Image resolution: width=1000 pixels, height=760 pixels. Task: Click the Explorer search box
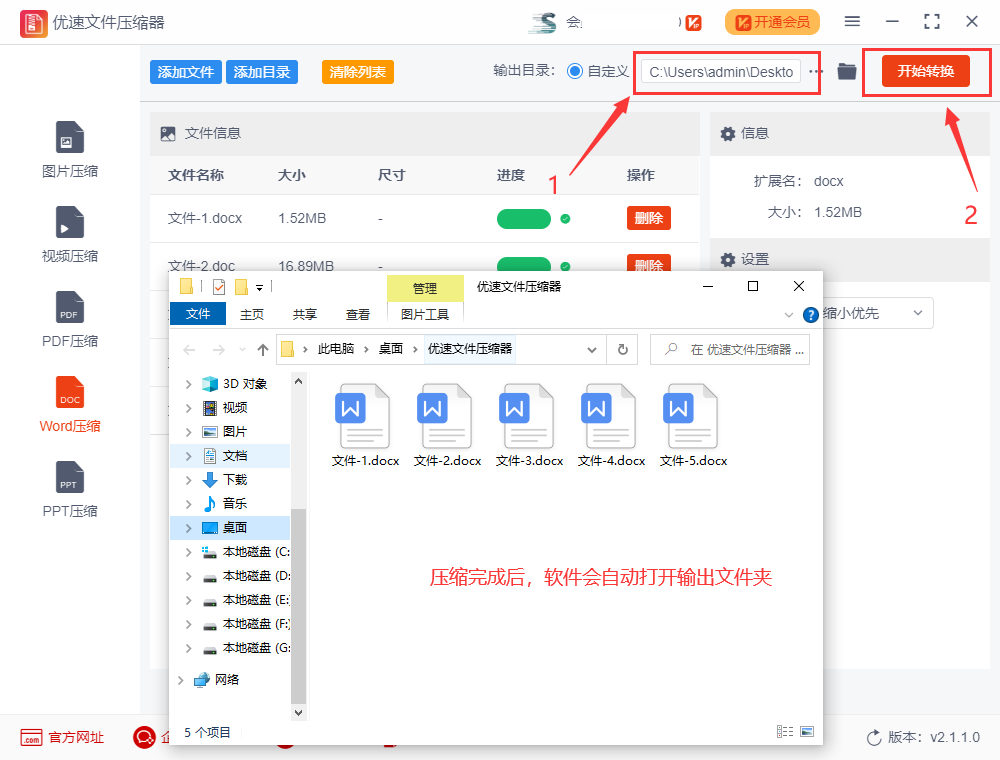pyautogui.click(x=730, y=349)
